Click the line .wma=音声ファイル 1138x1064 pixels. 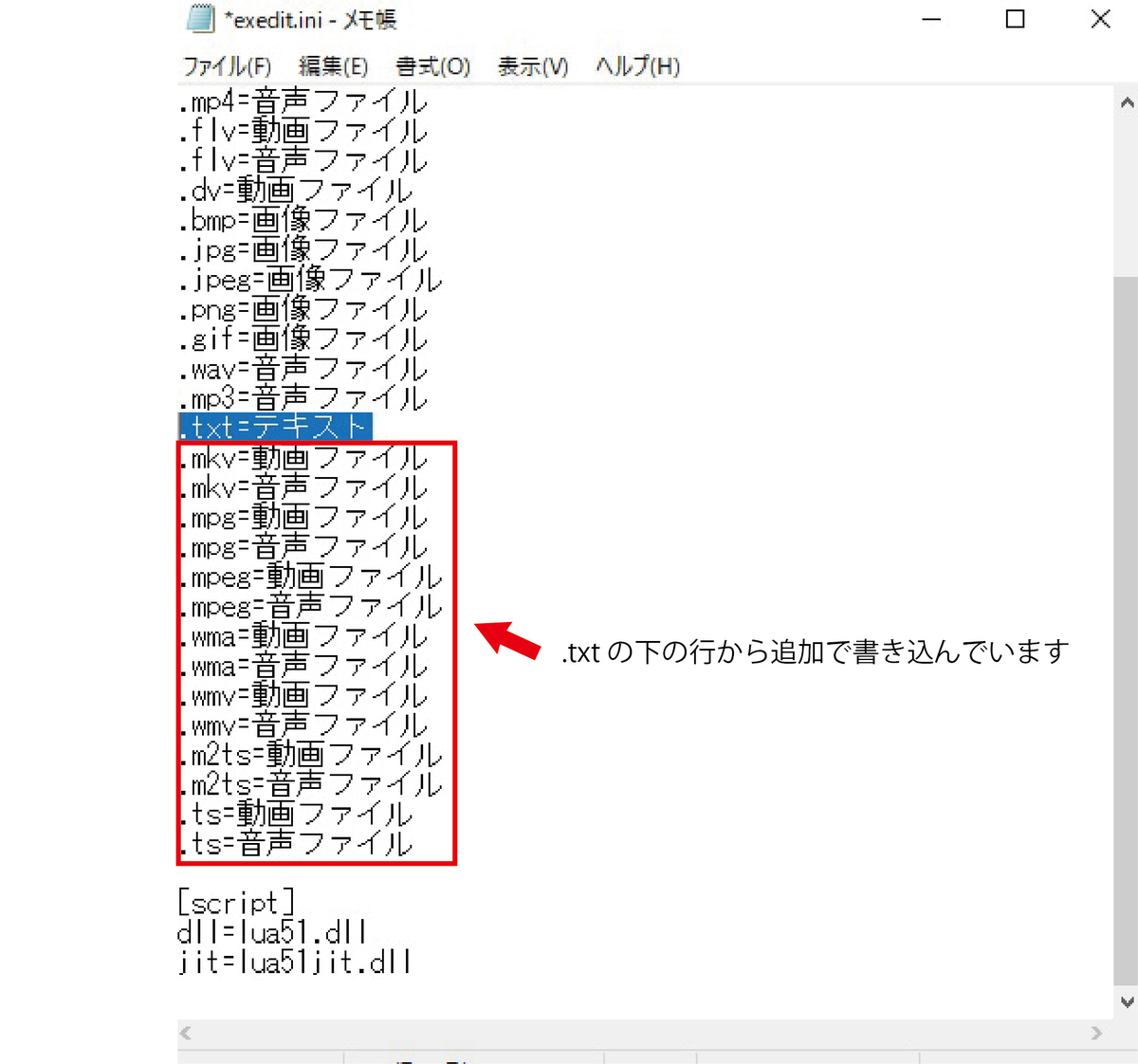click(x=303, y=666)
